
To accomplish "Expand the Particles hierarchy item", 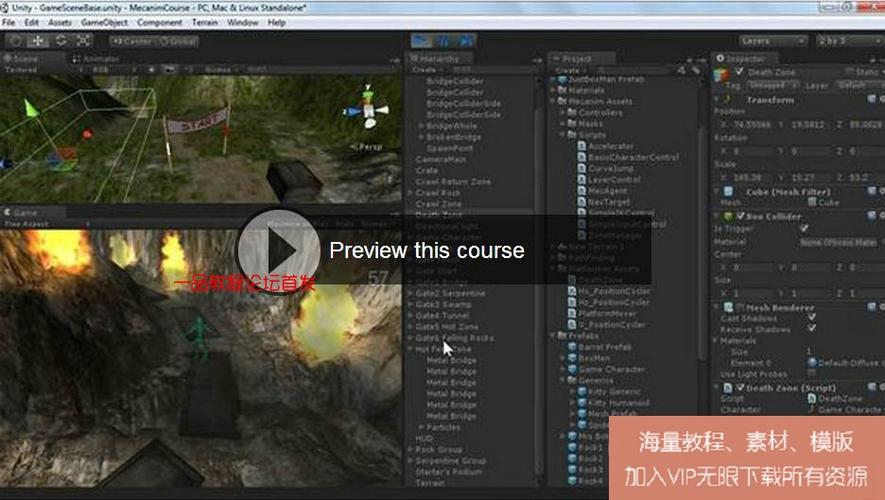I will tap(421, 427).
